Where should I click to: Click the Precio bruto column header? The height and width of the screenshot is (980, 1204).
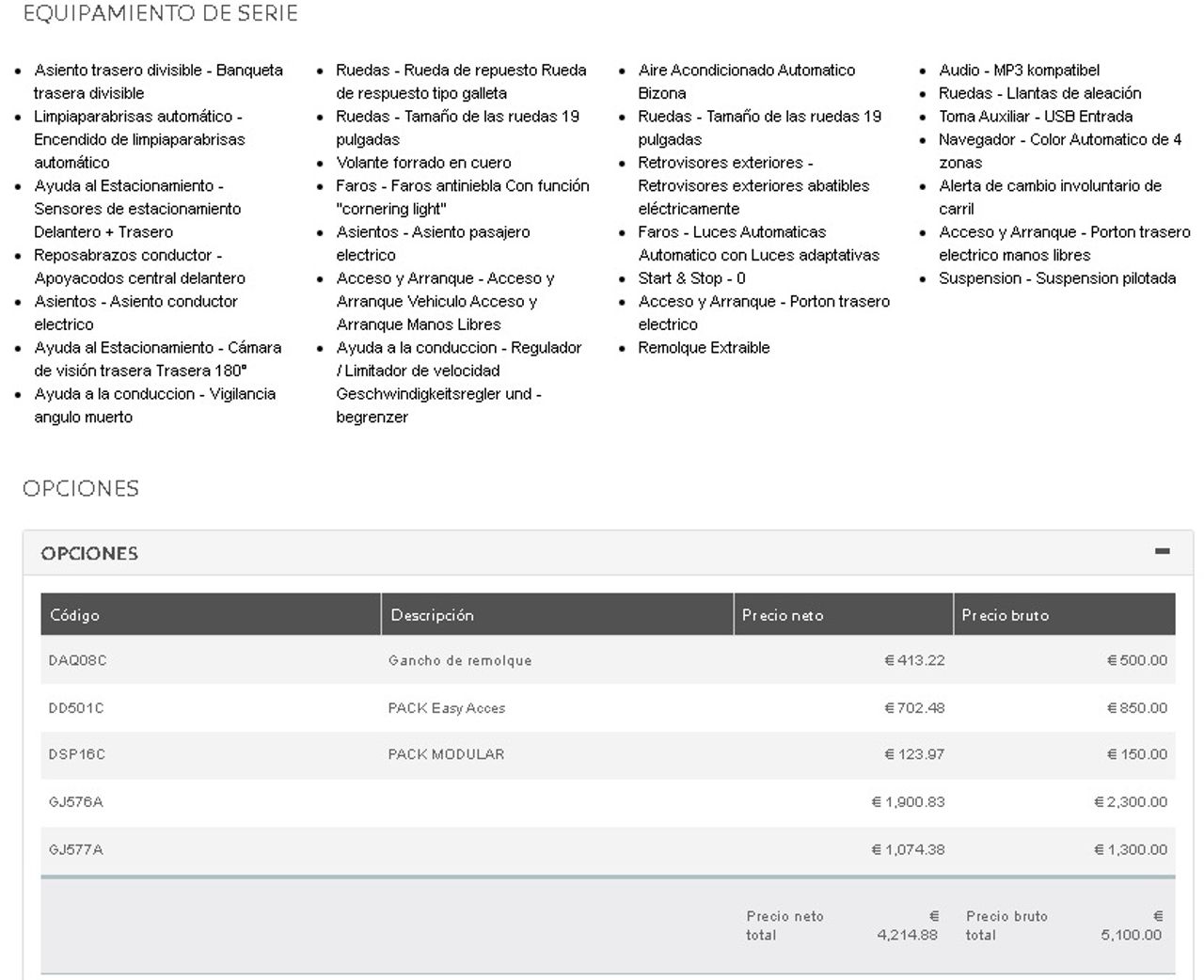click(x=1005, y=615)
